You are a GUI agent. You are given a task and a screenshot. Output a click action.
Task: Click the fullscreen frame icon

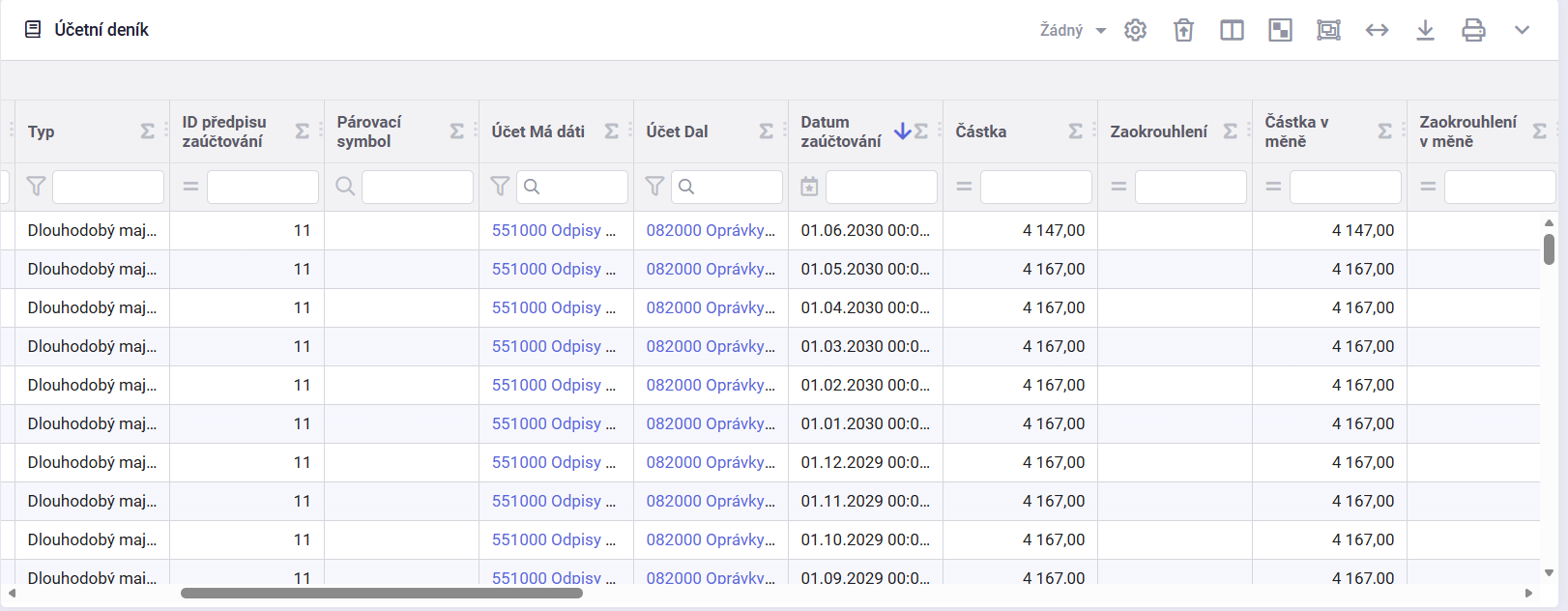point(1328,30)
